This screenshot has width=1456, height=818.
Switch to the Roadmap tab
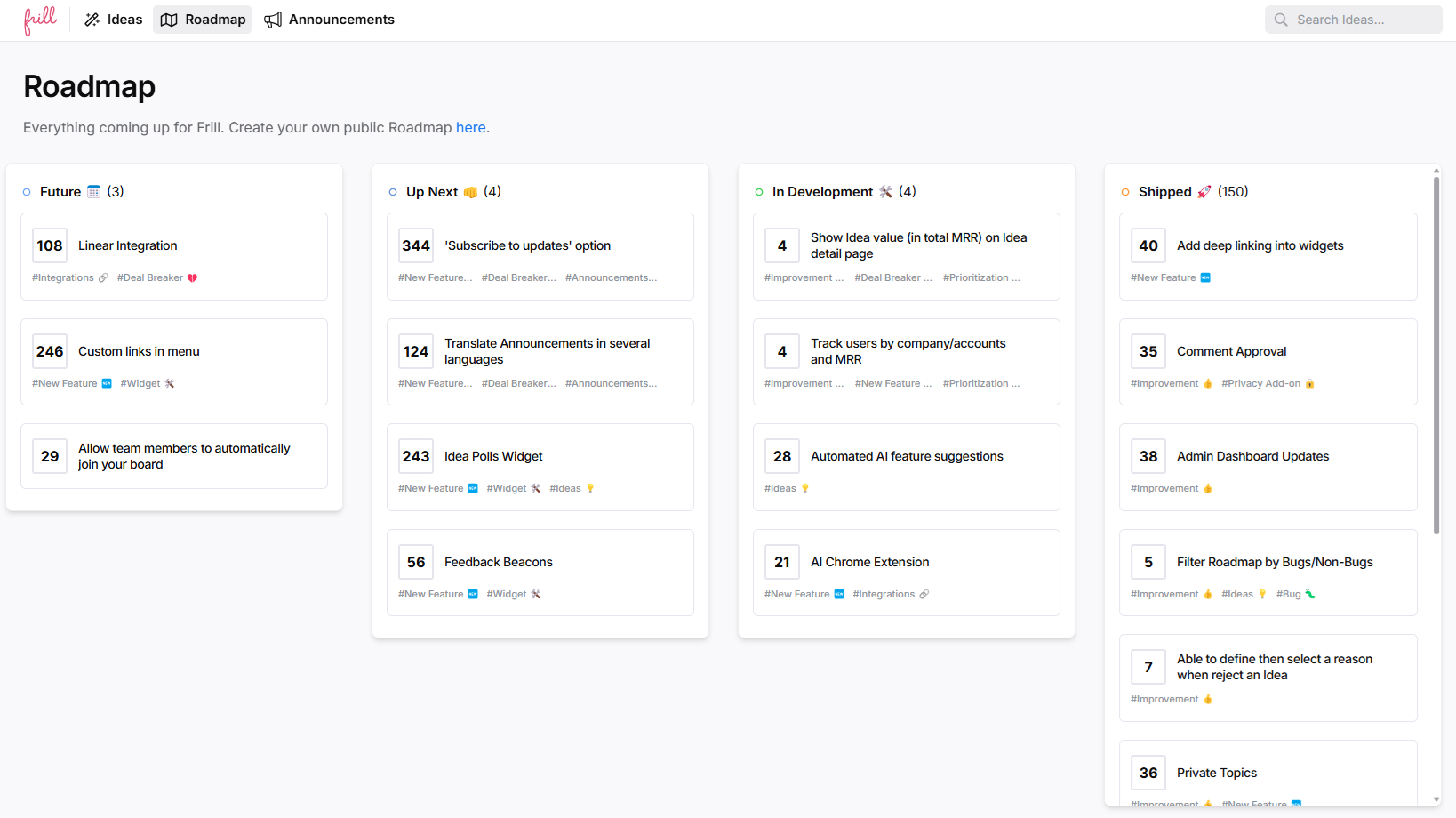tap(203, 20)
